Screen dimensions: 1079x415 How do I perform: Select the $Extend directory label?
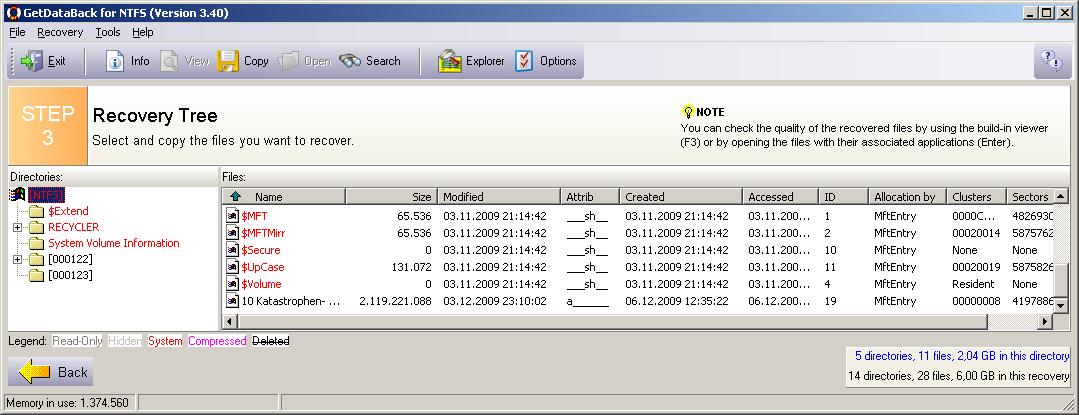68,211
